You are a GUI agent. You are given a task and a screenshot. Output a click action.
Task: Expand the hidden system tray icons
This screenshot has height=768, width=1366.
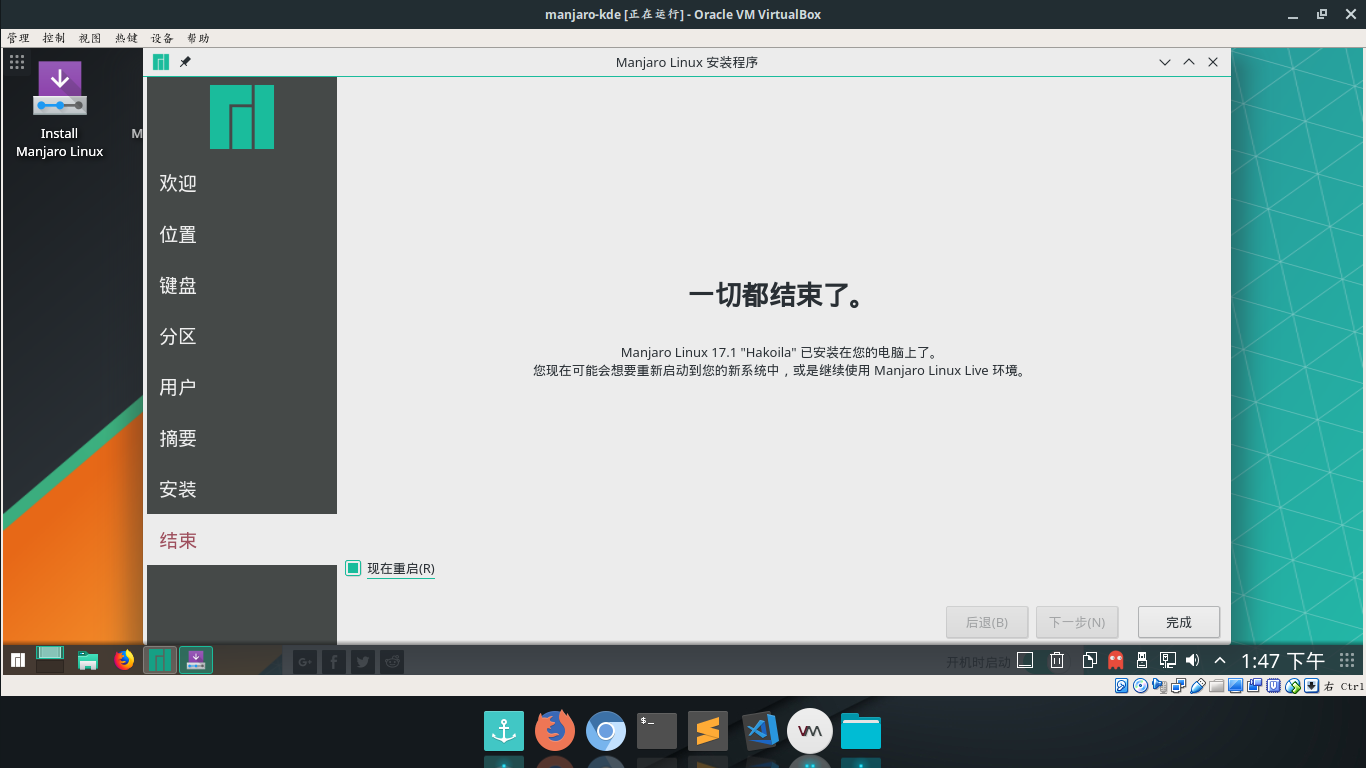pyautogui.click(x=1220, y=660)
